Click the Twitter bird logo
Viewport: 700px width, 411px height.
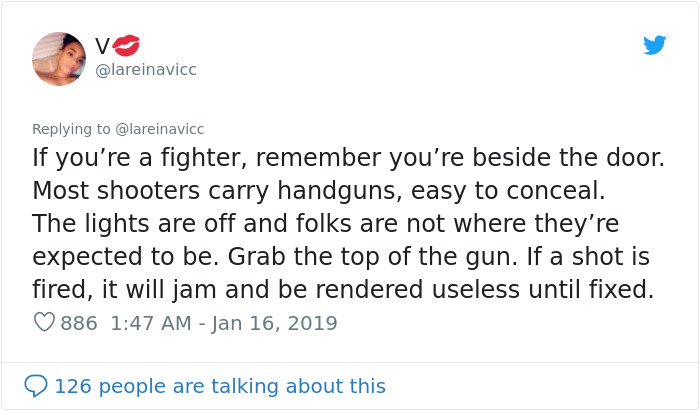pos(654,45)
